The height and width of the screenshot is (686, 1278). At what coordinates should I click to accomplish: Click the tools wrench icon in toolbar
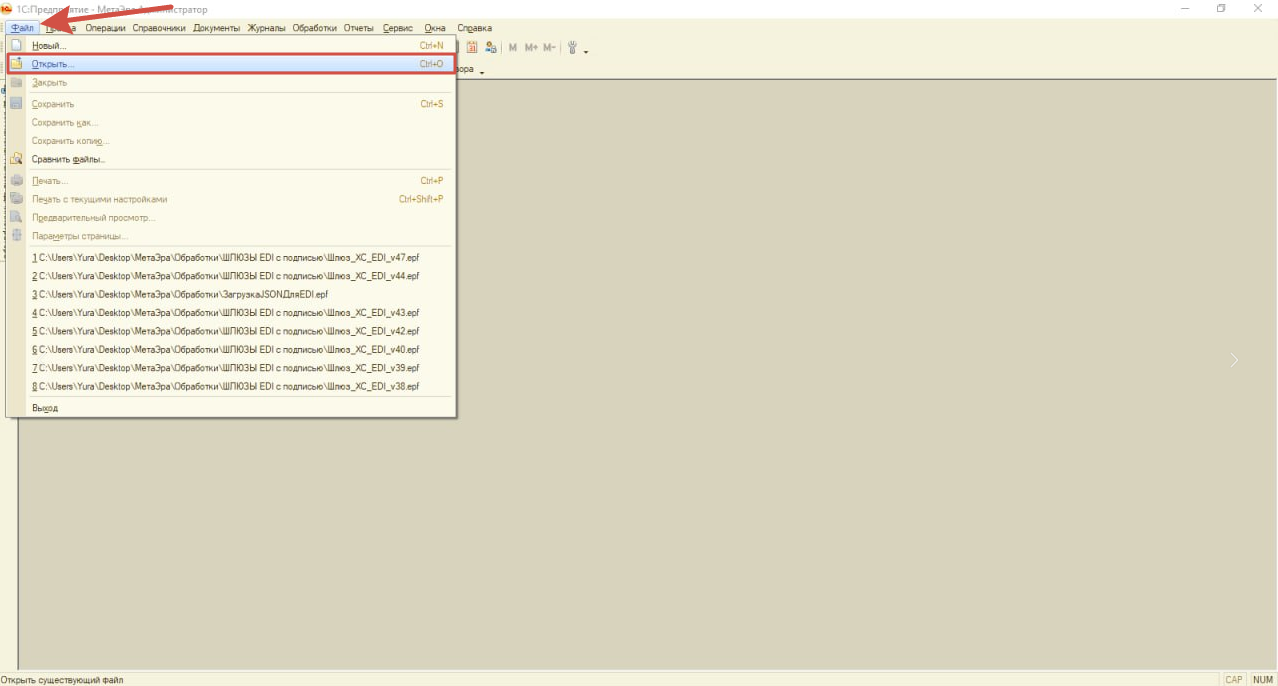[573, 47]
